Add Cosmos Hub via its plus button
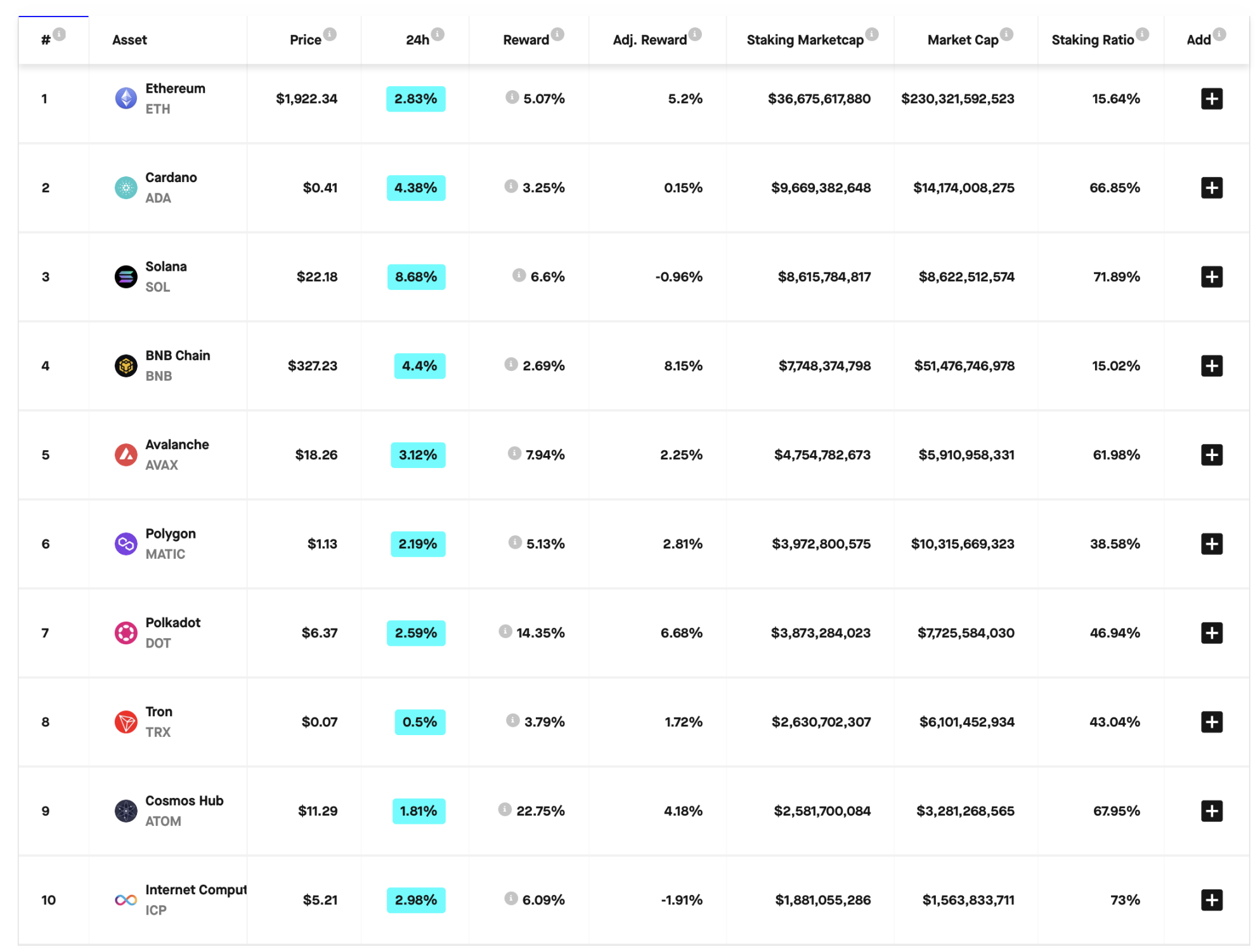Screen dimensions: 1260x952 (1212, 811)
